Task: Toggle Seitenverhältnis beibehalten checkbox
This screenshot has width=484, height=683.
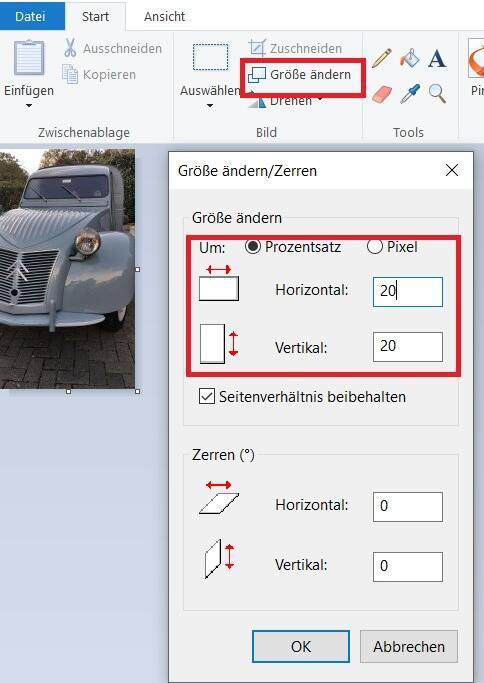Action: click(x=207, y=396)
